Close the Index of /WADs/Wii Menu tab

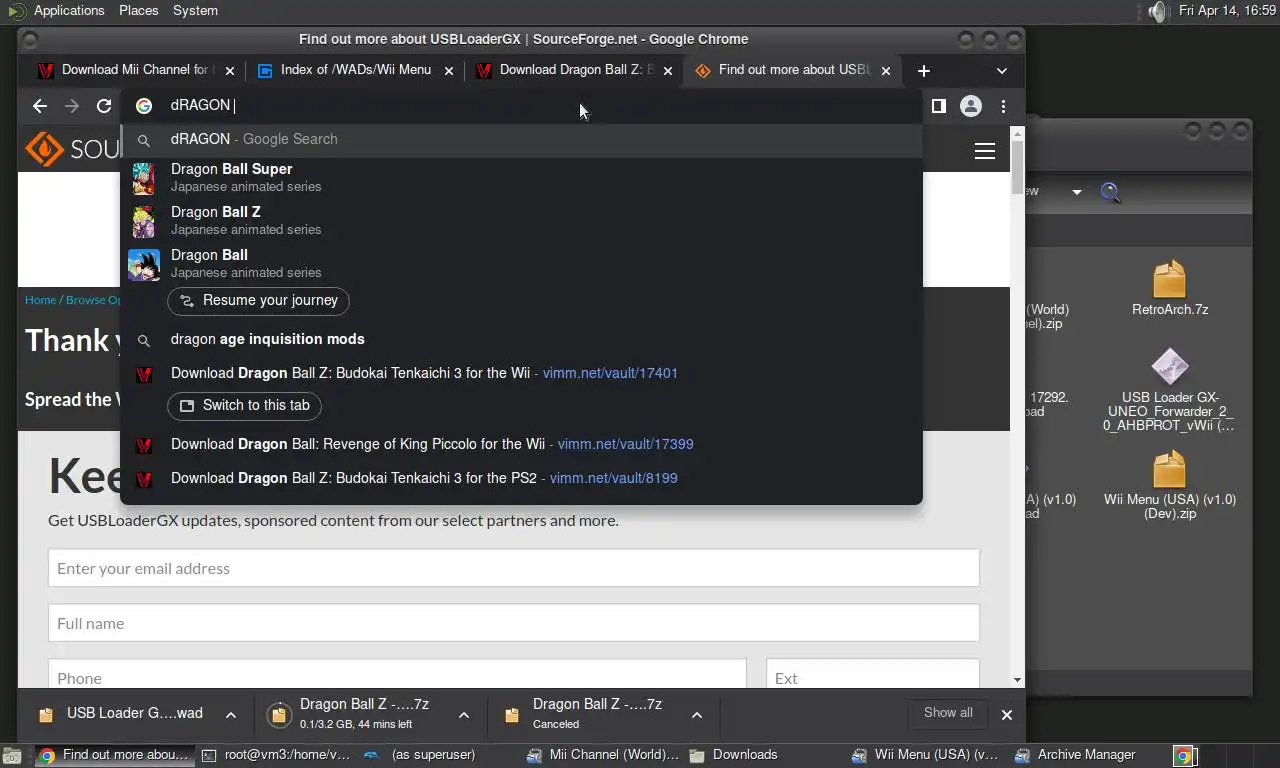pos(449,71)
